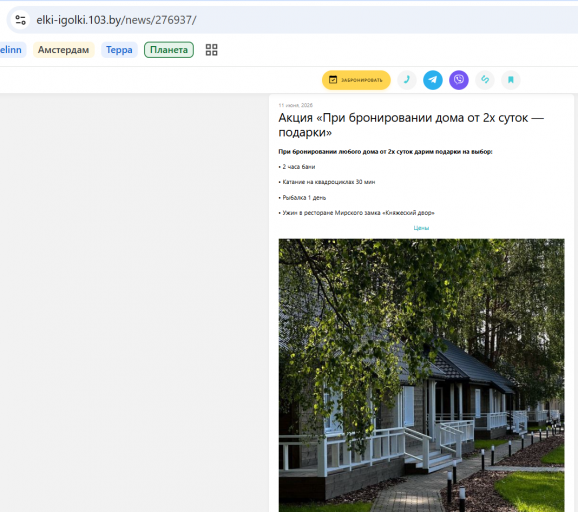Click the bookmark save icon
Viewport: 578px width, 512px height.
point(511,80)
